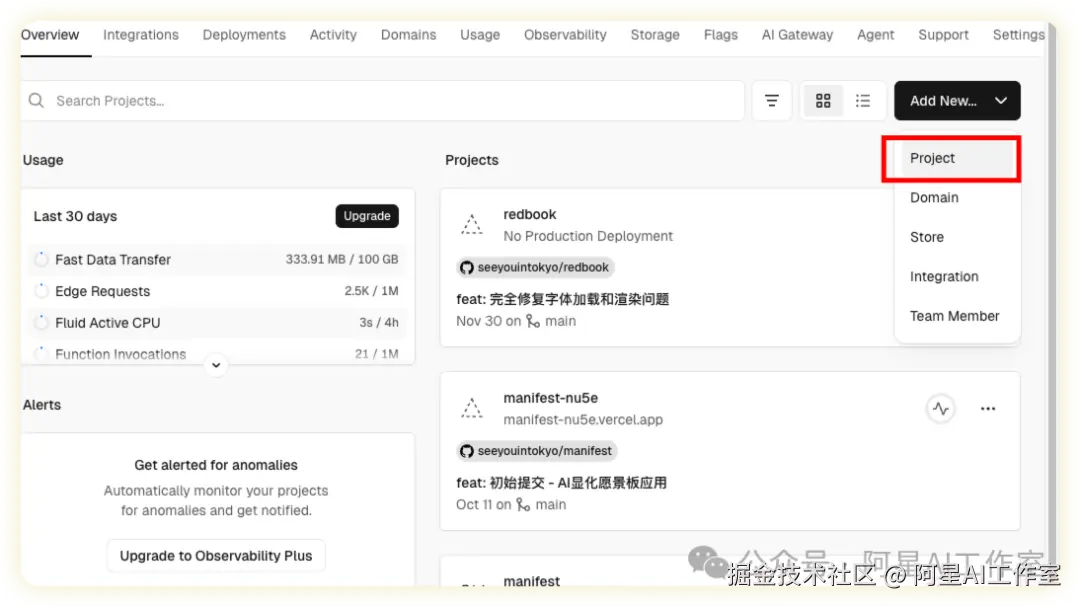Image resolution: width=1080 pixels, height=607 pixels.
Task: Click redbook commit message starting with feat:
Action: pos(563,300)
